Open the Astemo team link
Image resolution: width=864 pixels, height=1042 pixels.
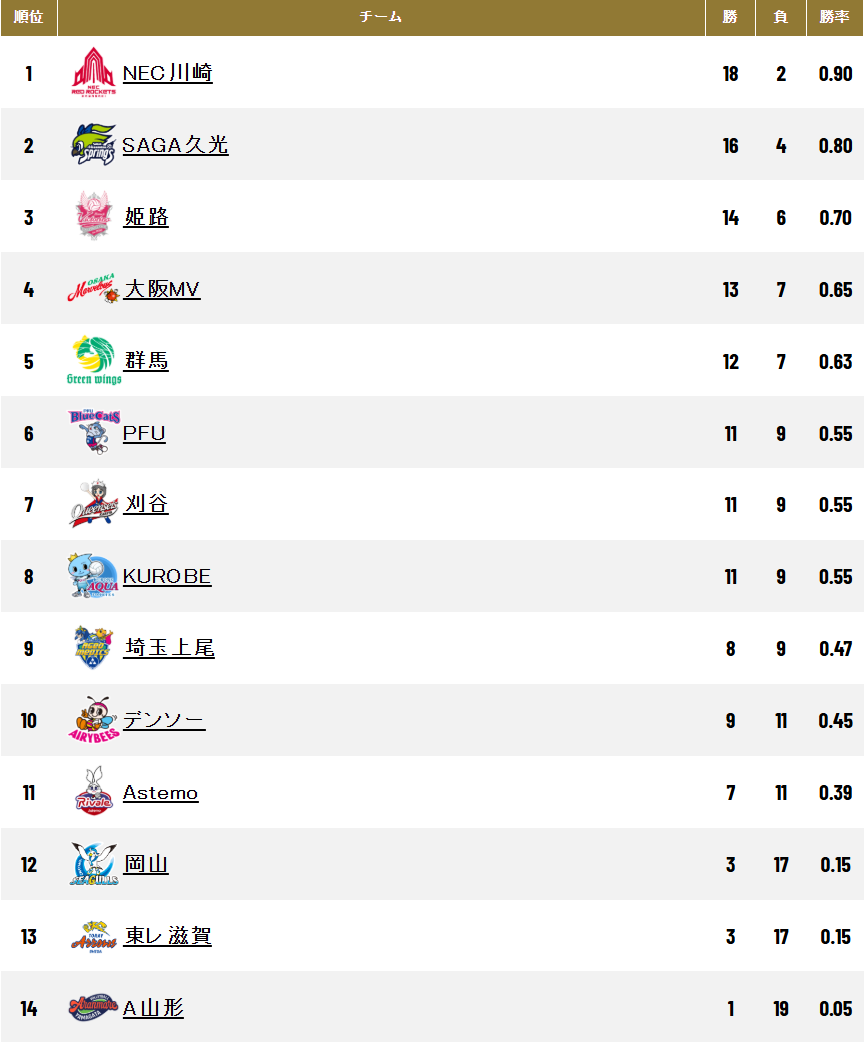tap(160, 792)
